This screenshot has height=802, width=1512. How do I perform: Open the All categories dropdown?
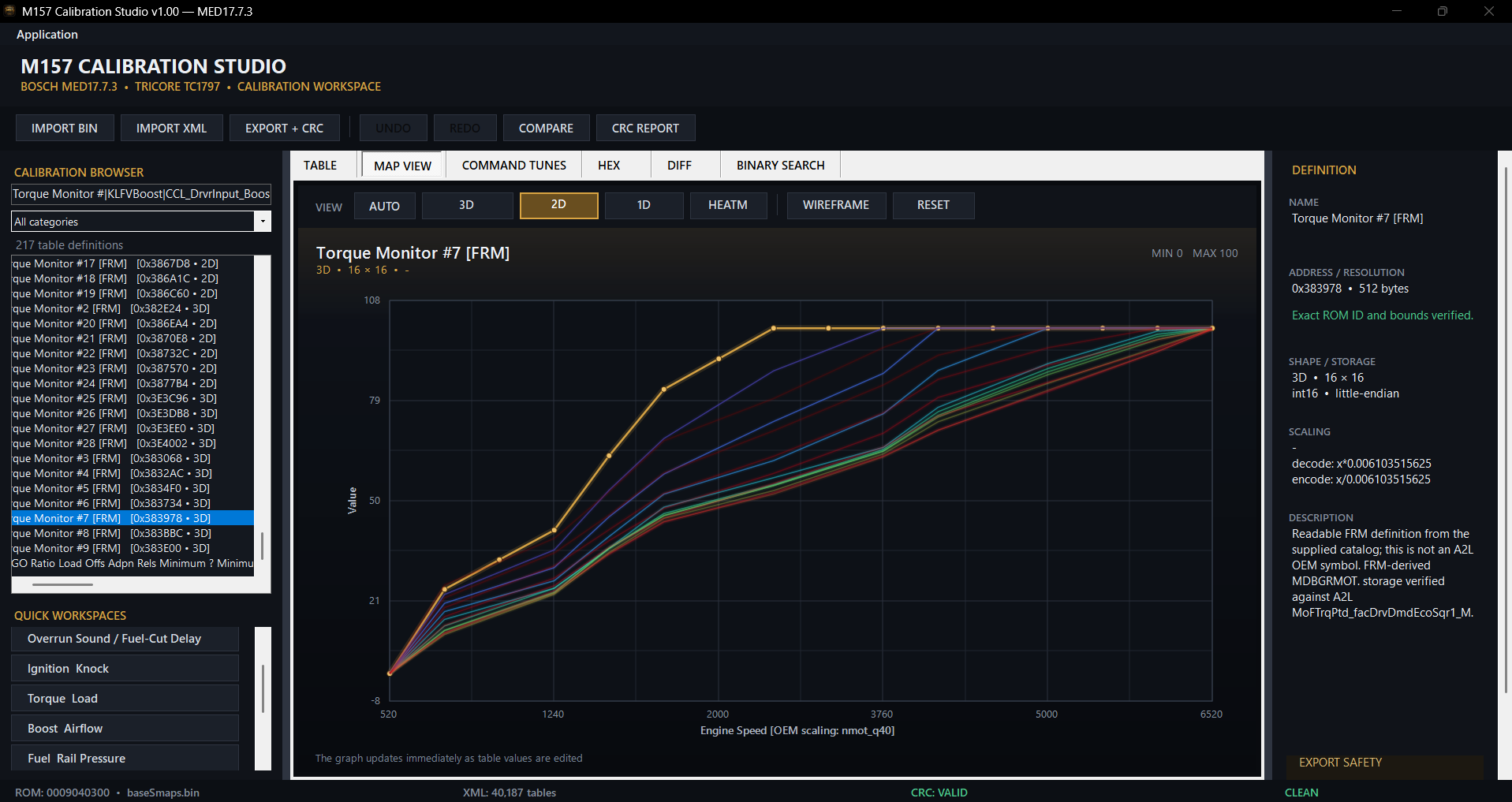click(x=141, y=222)
